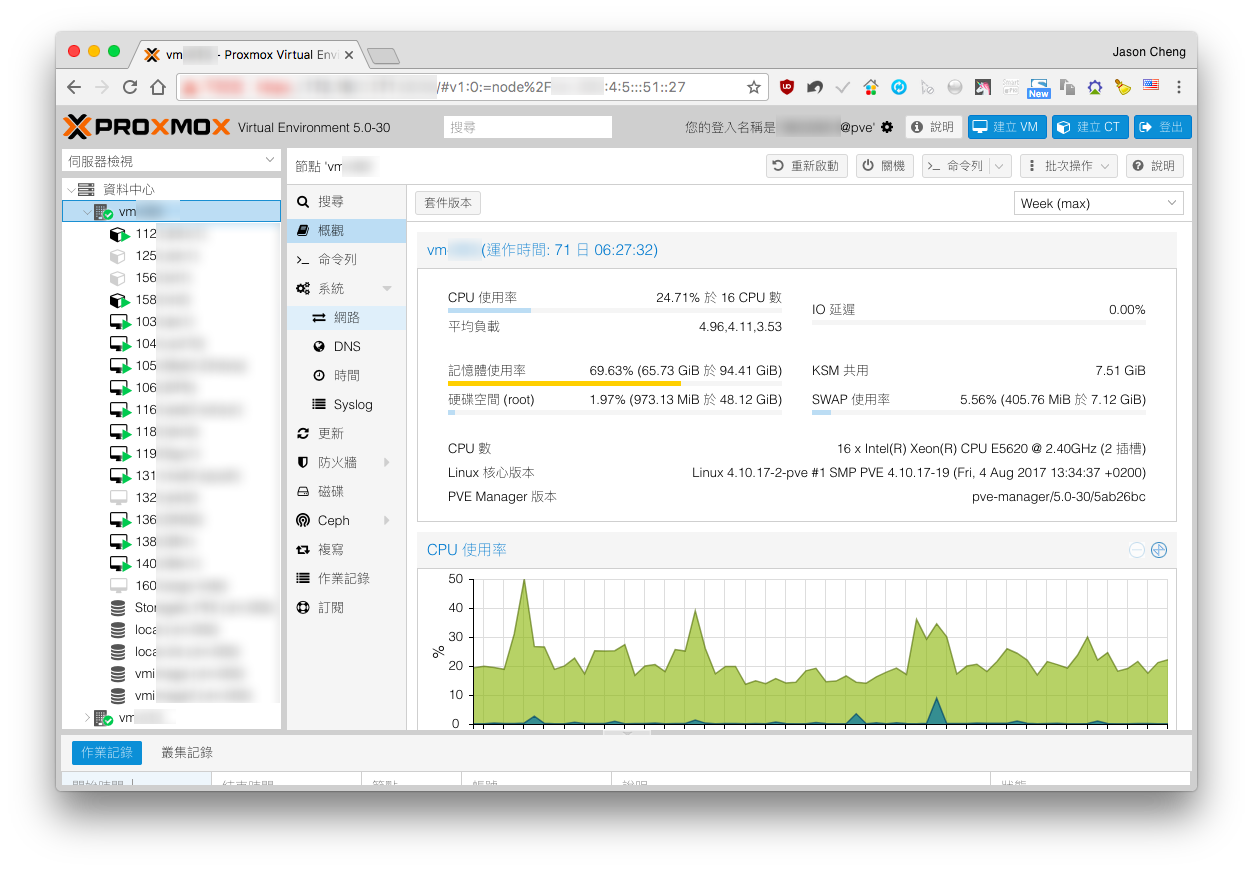This screenshot has width=1253, height=871.
Task: Click the datacenter 資料中心 node
Action: [171, 190]
